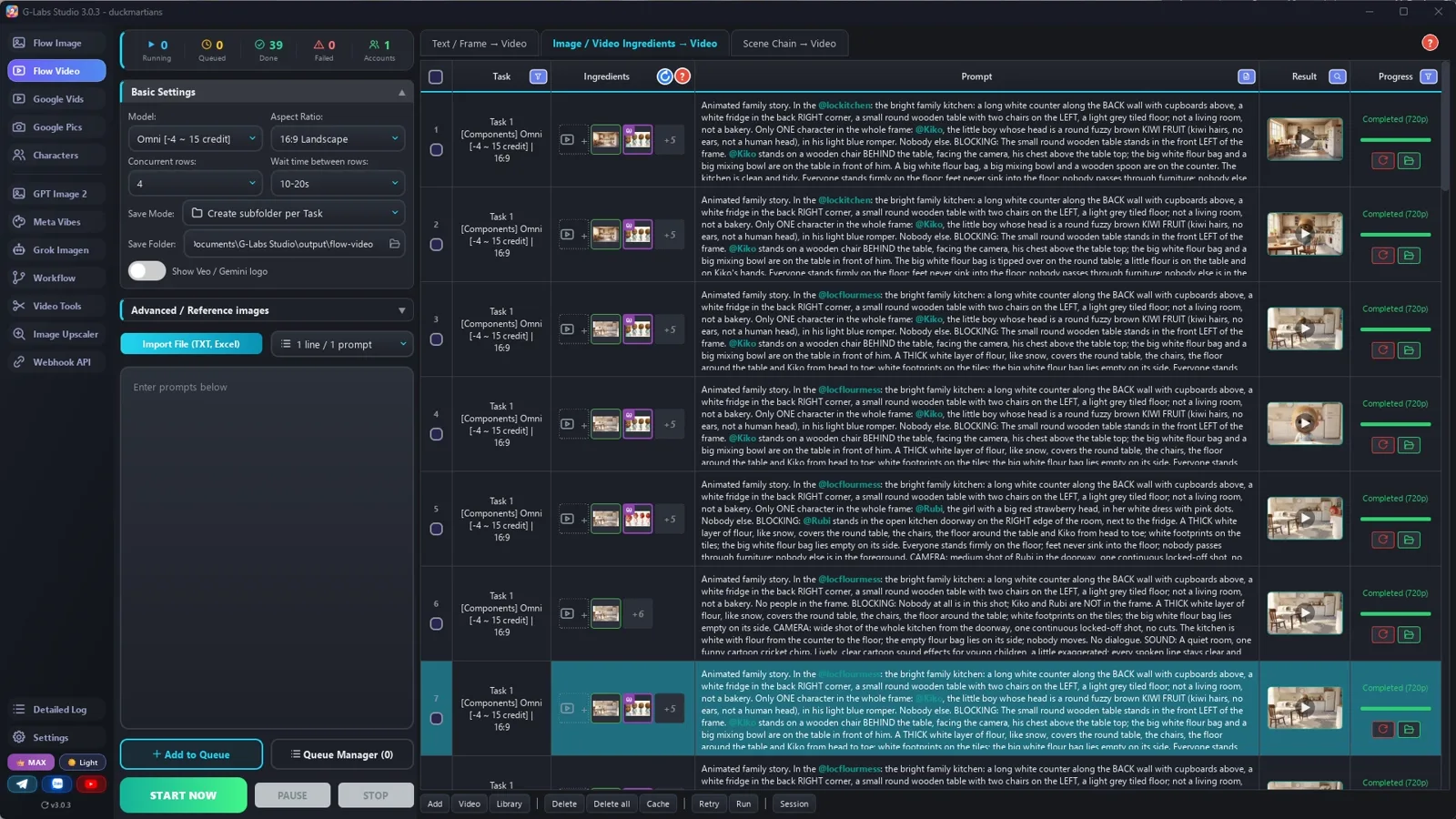
Task: Click the red retry icon for row 6
Action: pos(1382,634)
